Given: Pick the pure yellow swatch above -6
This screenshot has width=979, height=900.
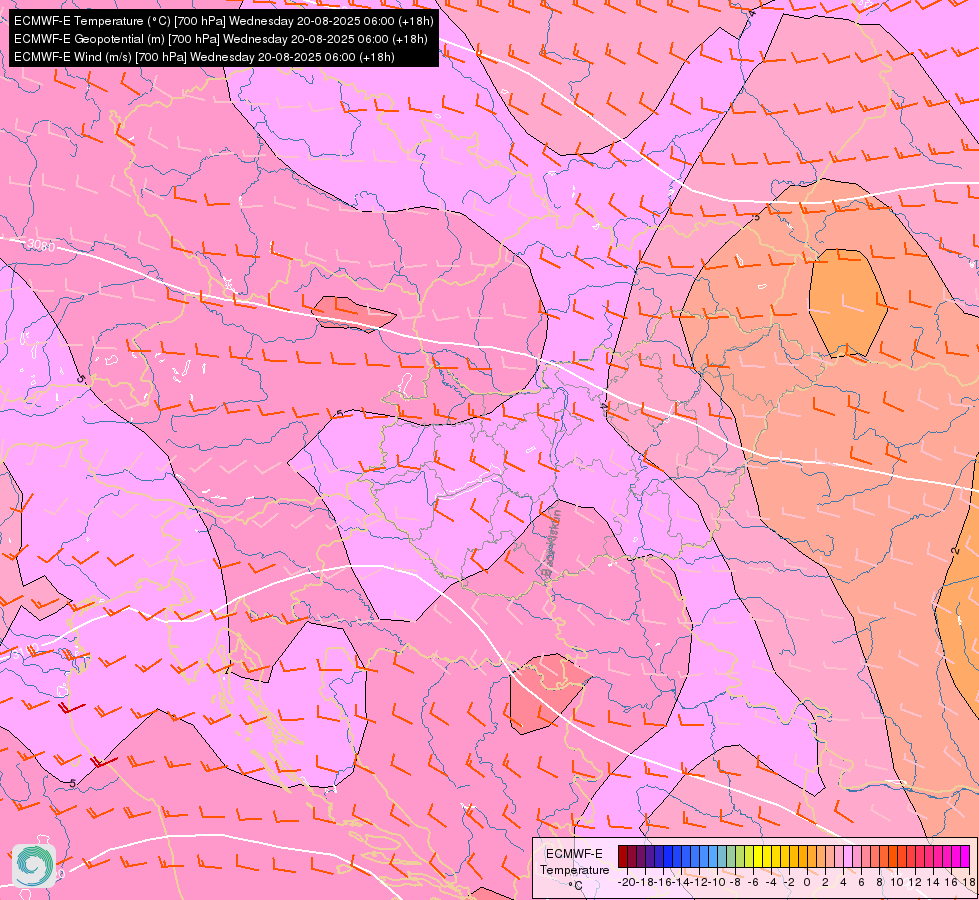Looking at the screenshot, I should (758, 856).
